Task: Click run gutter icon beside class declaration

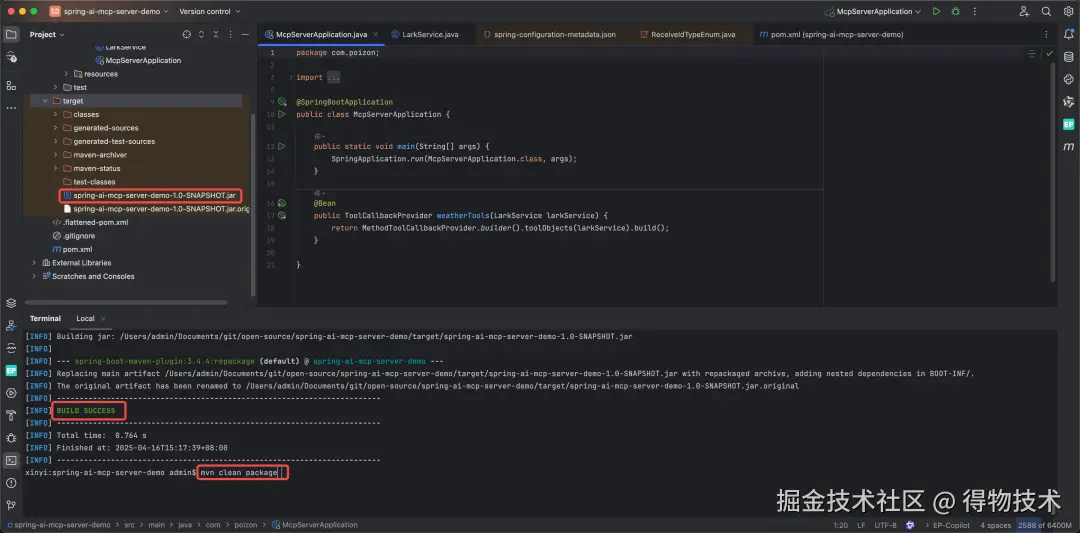Action: (x=281, y=114)
